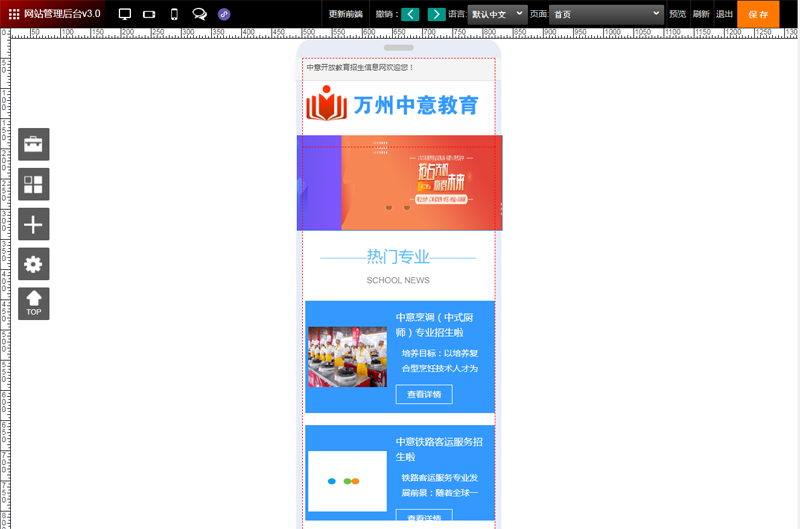Click the 刷新 refresh link
The image size is (800, 529).
click(701, 14)
